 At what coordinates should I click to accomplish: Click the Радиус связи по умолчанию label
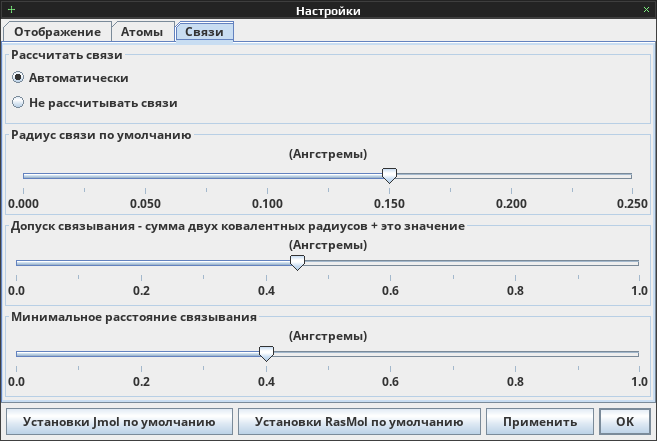pyautogui.click(x=101, y=135)
